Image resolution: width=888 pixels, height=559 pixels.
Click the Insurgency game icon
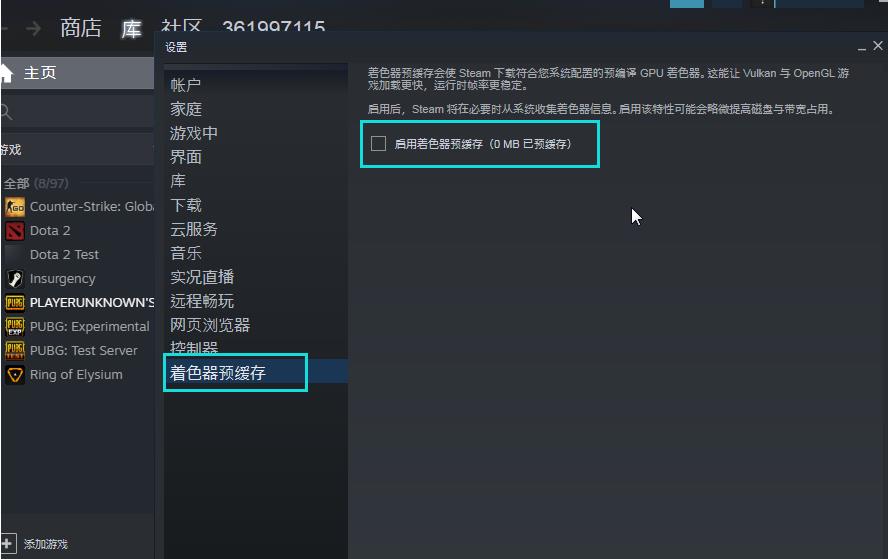[15, 279]
